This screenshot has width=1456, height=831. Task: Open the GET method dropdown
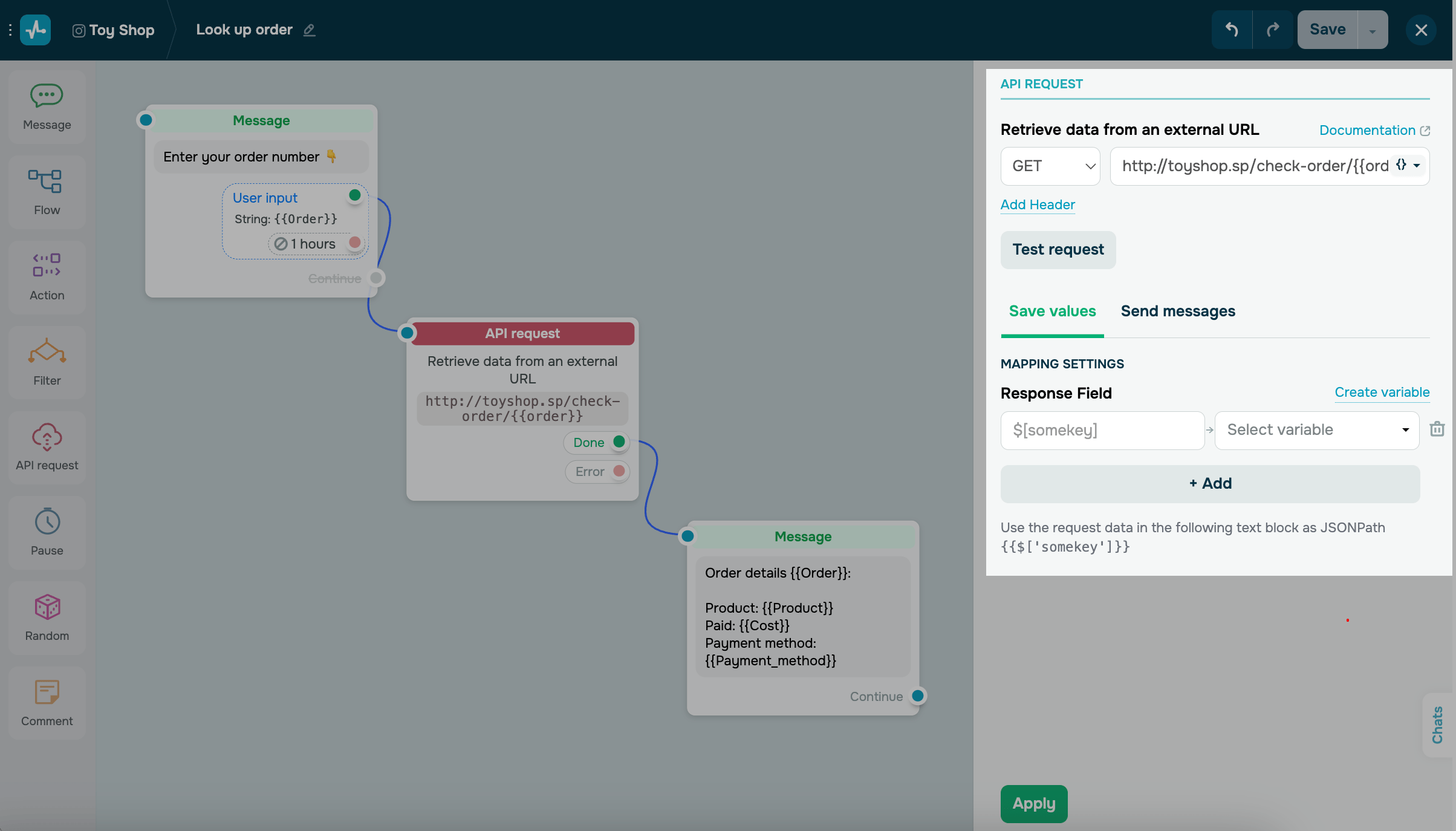click(x=1050, y=166)
